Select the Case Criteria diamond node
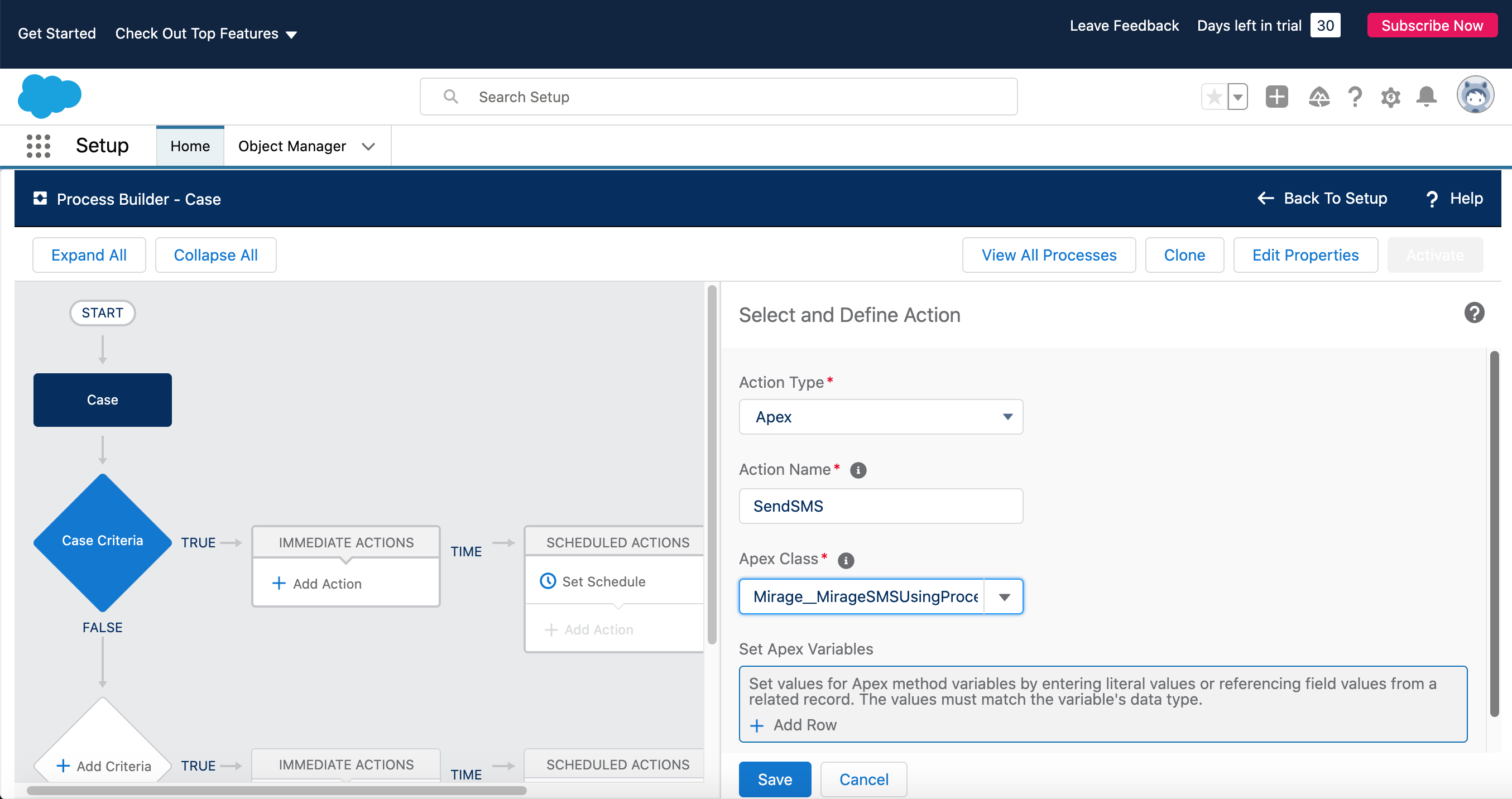The height and width of the screenshot is (799, 1512). click(103, 543)
